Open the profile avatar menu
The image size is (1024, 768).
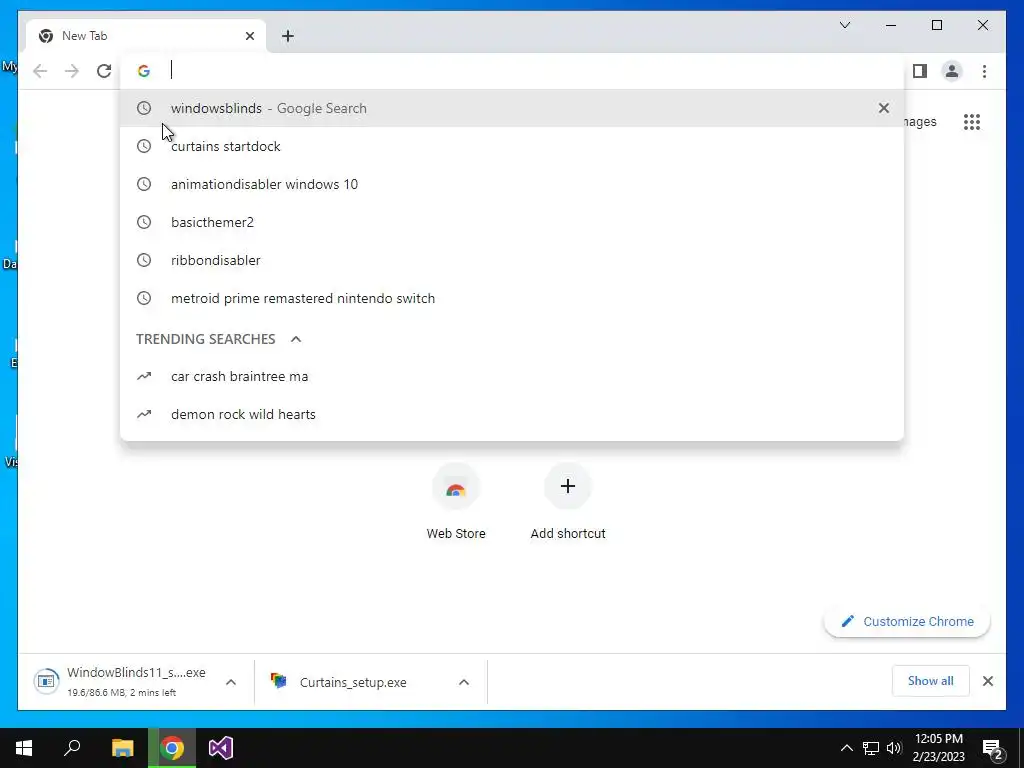[952, 71]
